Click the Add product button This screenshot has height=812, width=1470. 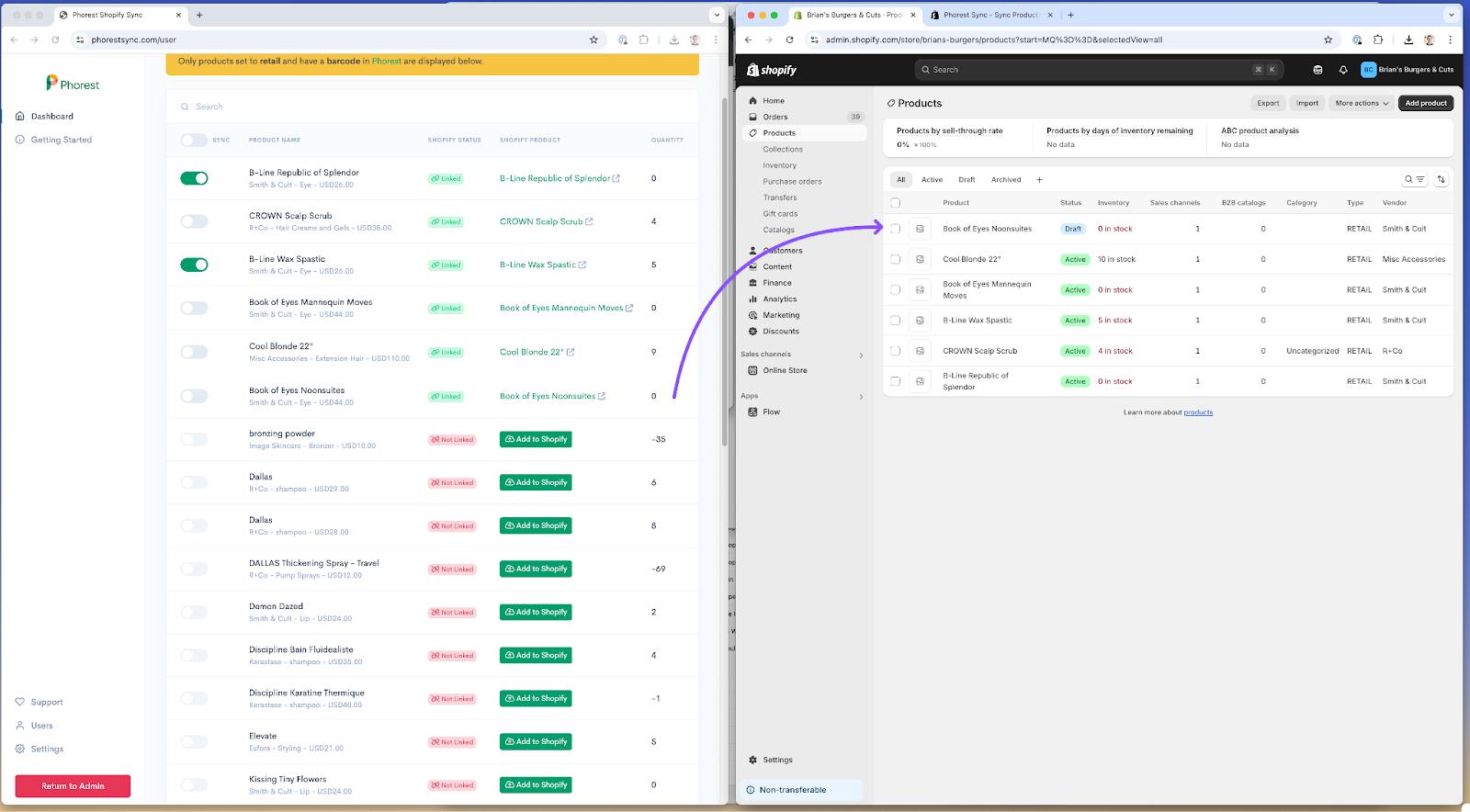click(1426, 103)
